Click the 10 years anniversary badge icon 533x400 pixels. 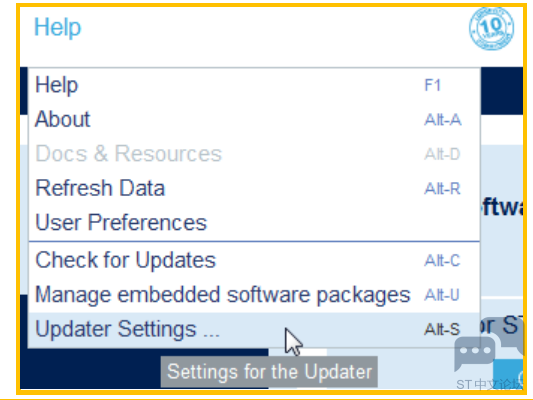tap(491, 28)
